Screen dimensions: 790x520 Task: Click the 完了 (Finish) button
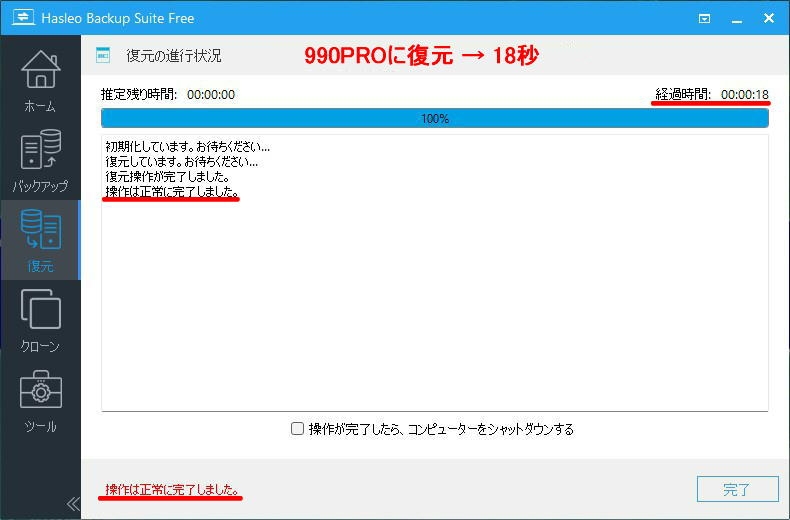point(738,489)
